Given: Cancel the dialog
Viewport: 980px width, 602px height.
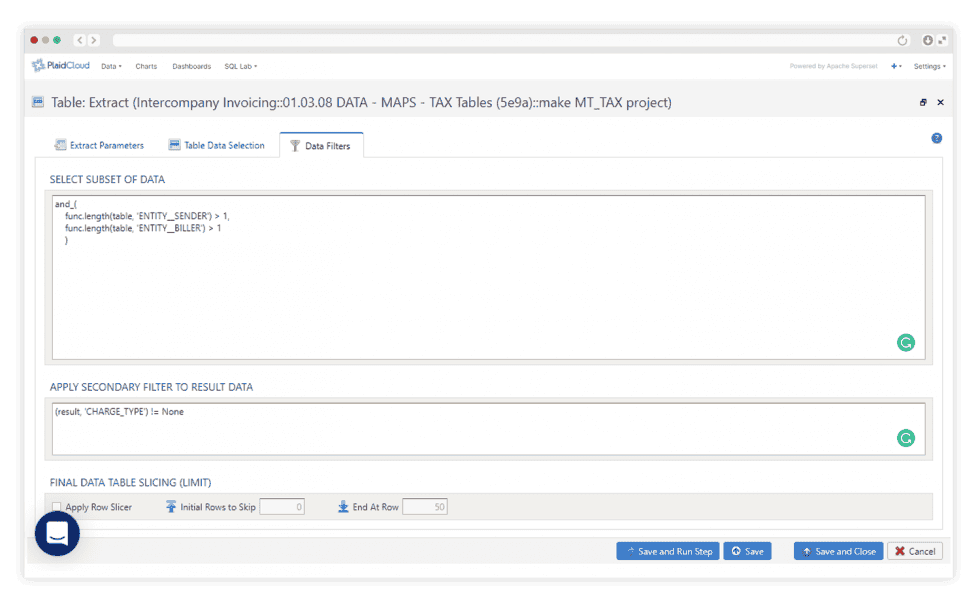Looking at the screenshot, I should [914, 551].
